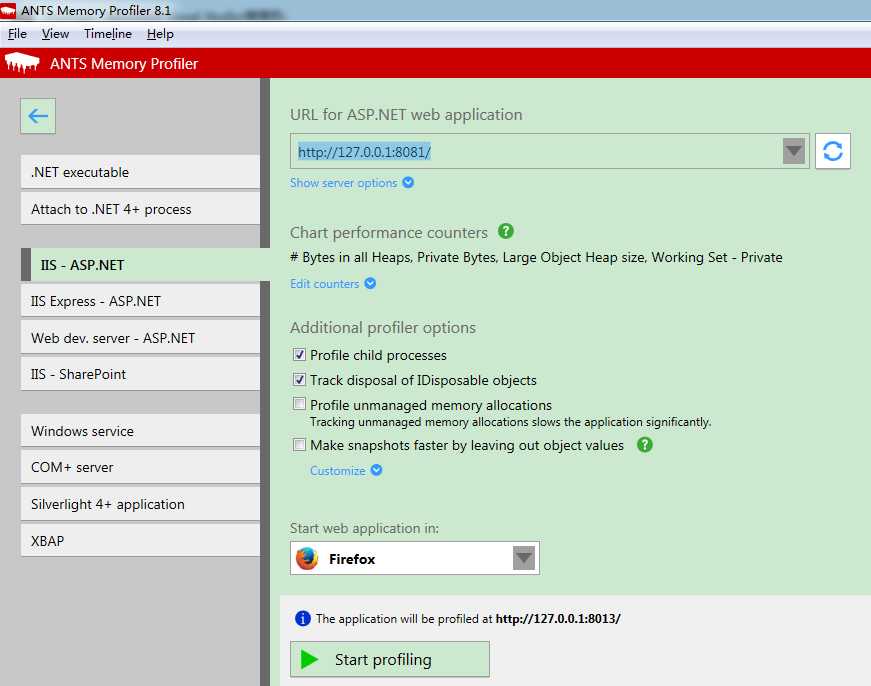Select COM+ server option

140,467
